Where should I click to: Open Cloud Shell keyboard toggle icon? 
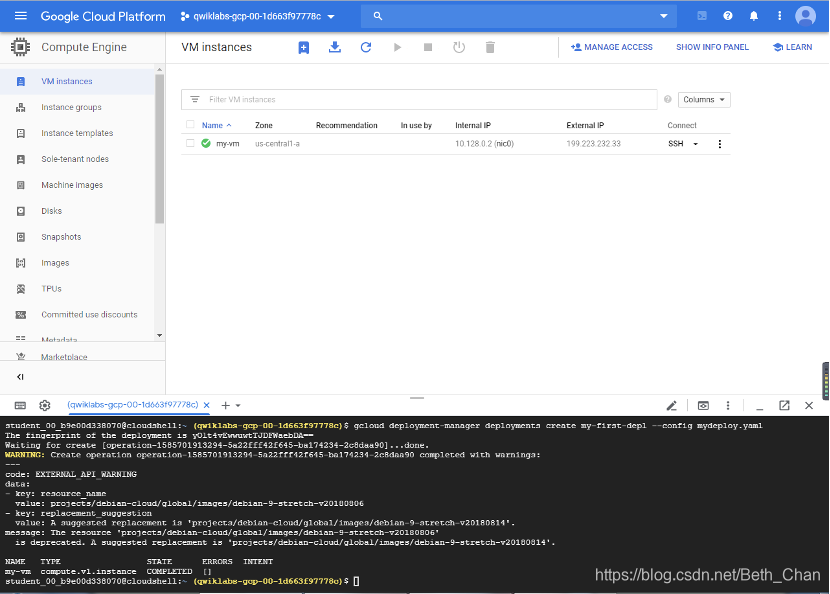[x=20, y=406]
